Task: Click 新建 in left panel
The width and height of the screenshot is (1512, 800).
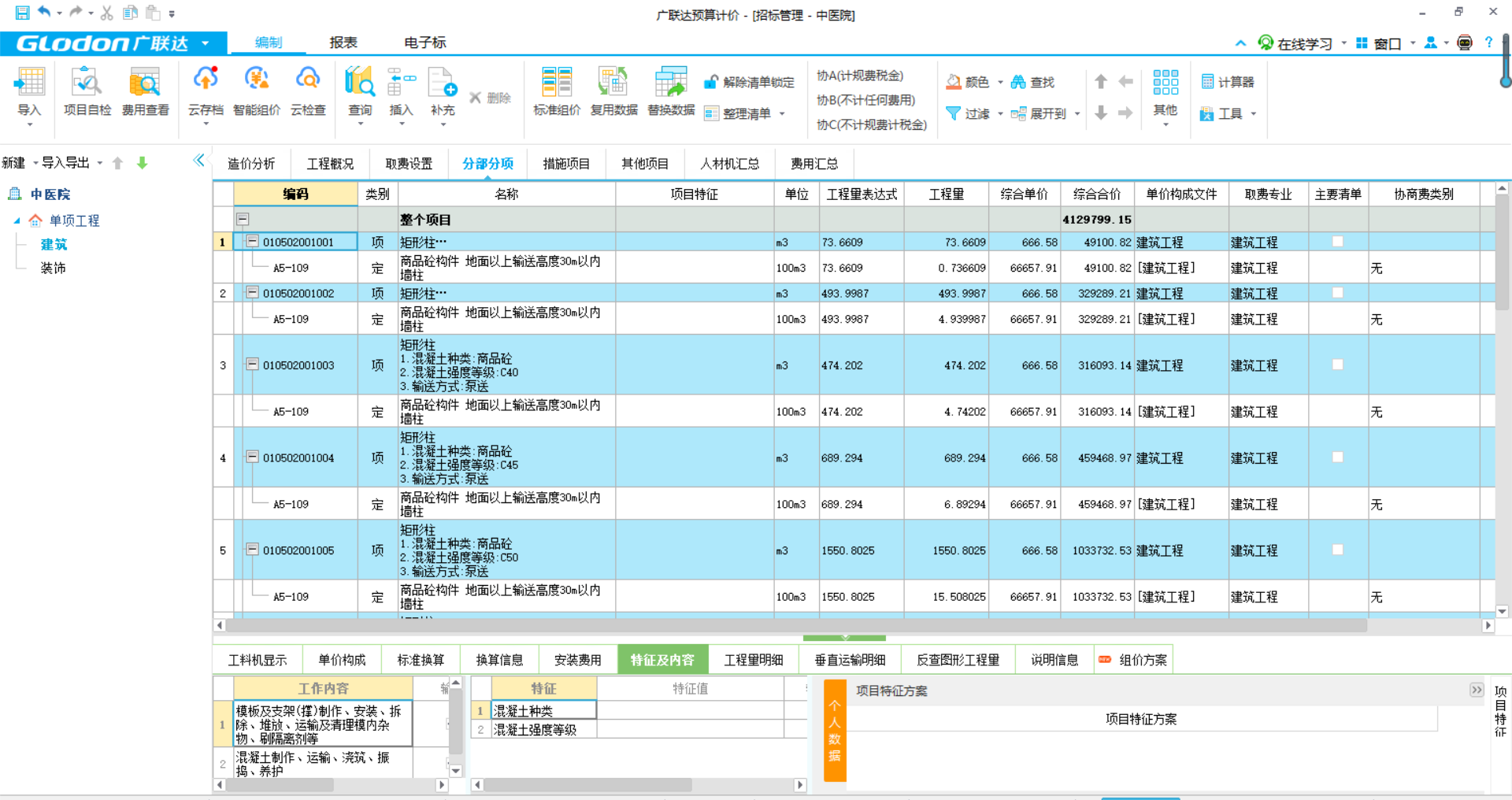Action: pos(13,163)
